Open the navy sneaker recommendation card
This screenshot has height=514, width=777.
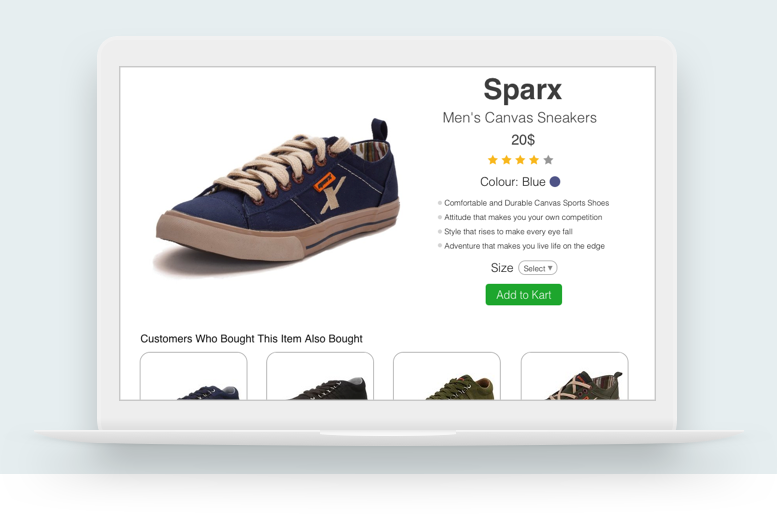click(193, 376)
